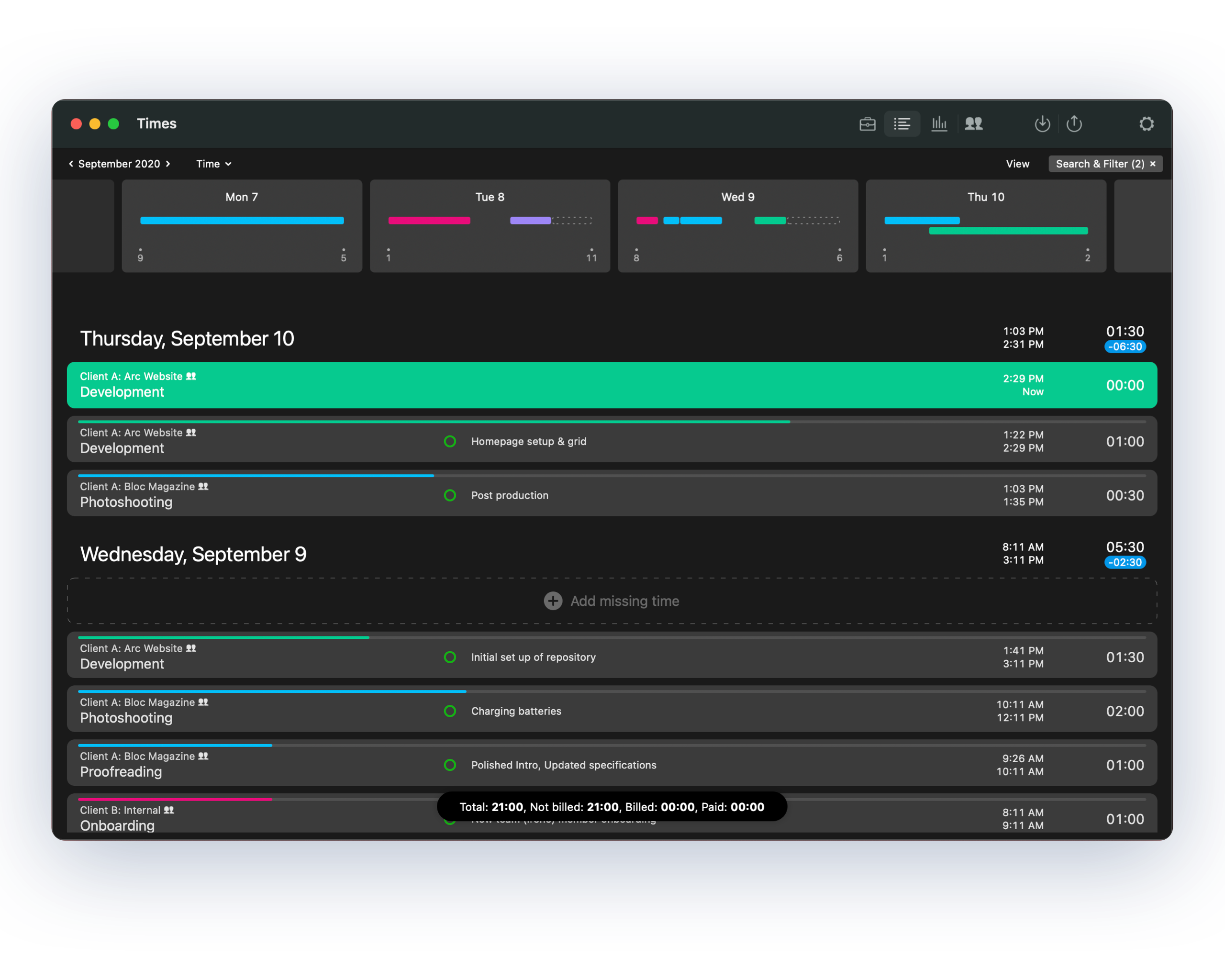Viewport: 1225px width, 980px height.
Task: Click the Add missing time plus icon
Action: 553,601
